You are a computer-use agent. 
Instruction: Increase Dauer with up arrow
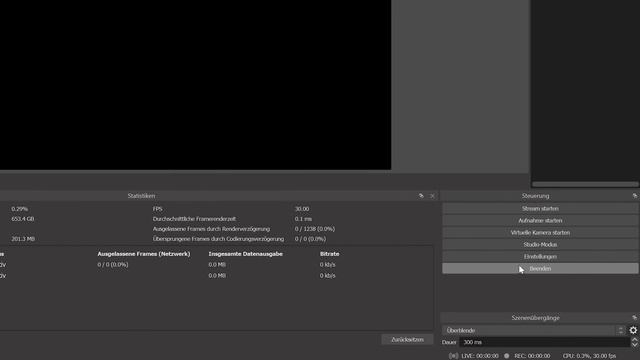pos(635,340)
